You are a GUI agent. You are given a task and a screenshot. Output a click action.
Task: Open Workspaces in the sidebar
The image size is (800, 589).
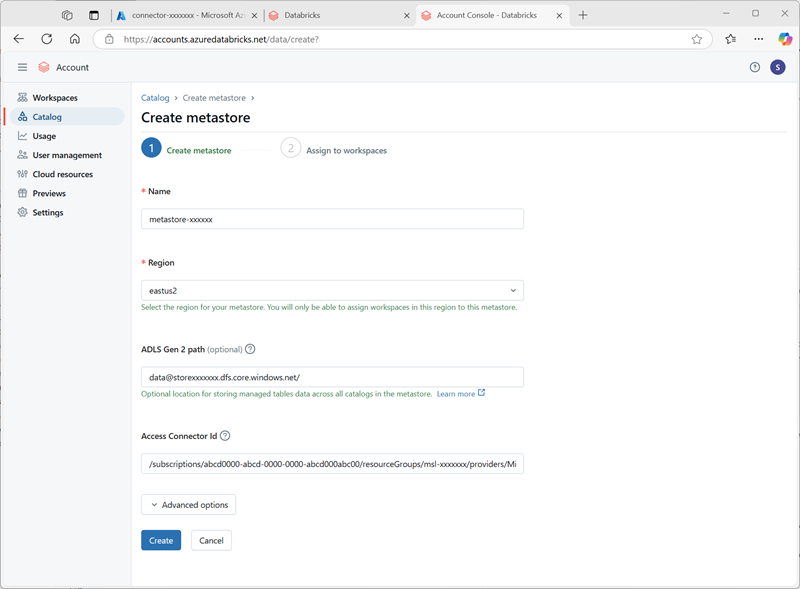coord(67,97)
